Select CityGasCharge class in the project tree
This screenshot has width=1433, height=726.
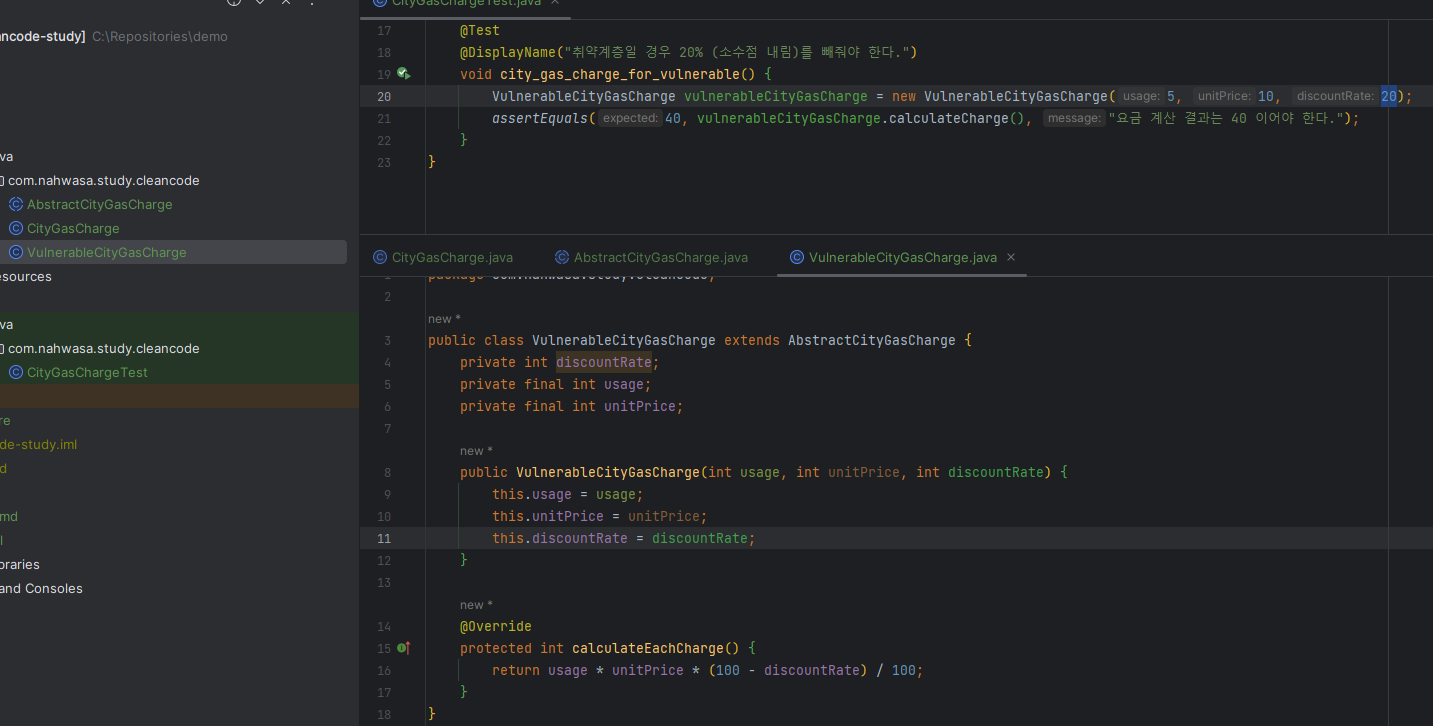[x=73, y=228]
